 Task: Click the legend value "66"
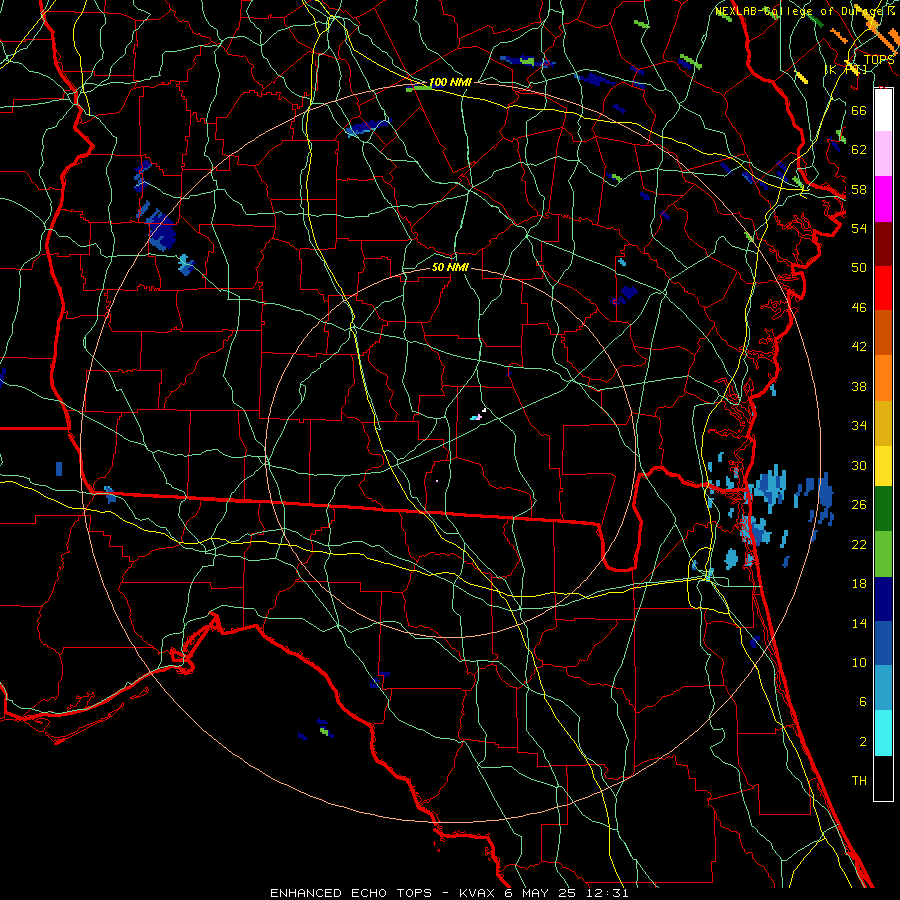pos(859,110)
